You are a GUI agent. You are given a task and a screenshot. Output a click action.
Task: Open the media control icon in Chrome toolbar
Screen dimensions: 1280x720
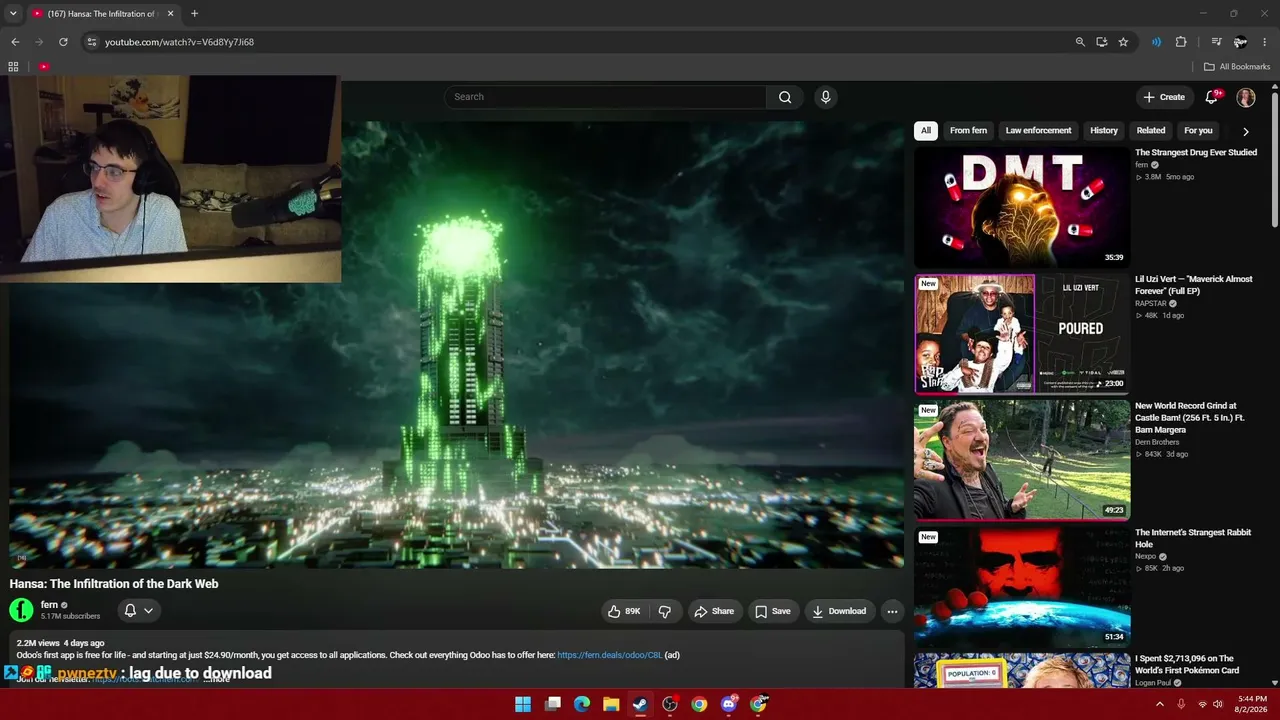tap(1216, 42)
